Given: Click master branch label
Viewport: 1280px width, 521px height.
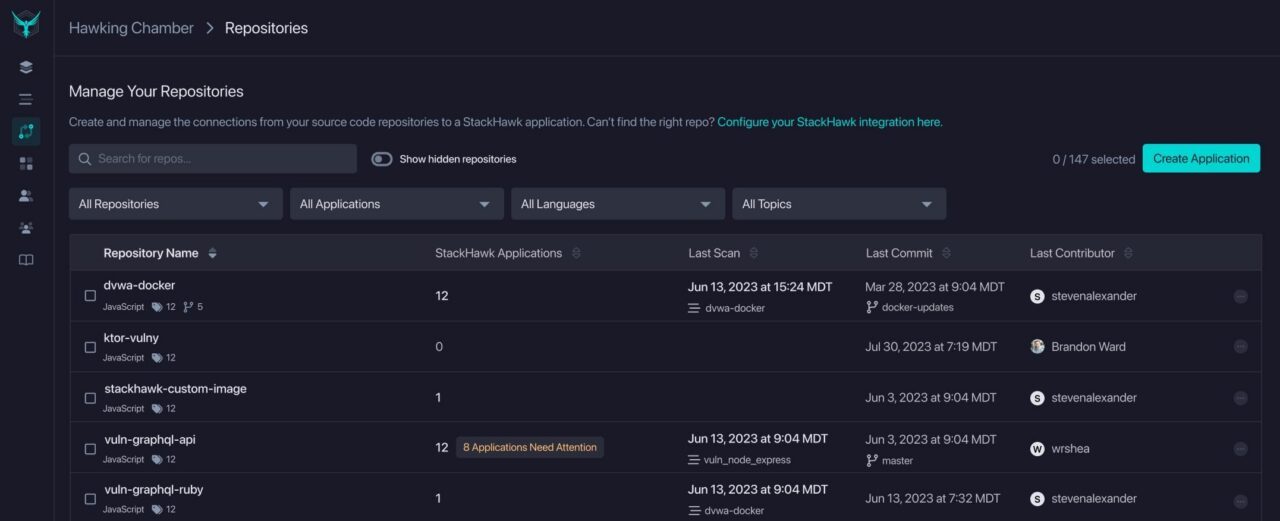Looking at the screenshot, I should pos(897,460).
